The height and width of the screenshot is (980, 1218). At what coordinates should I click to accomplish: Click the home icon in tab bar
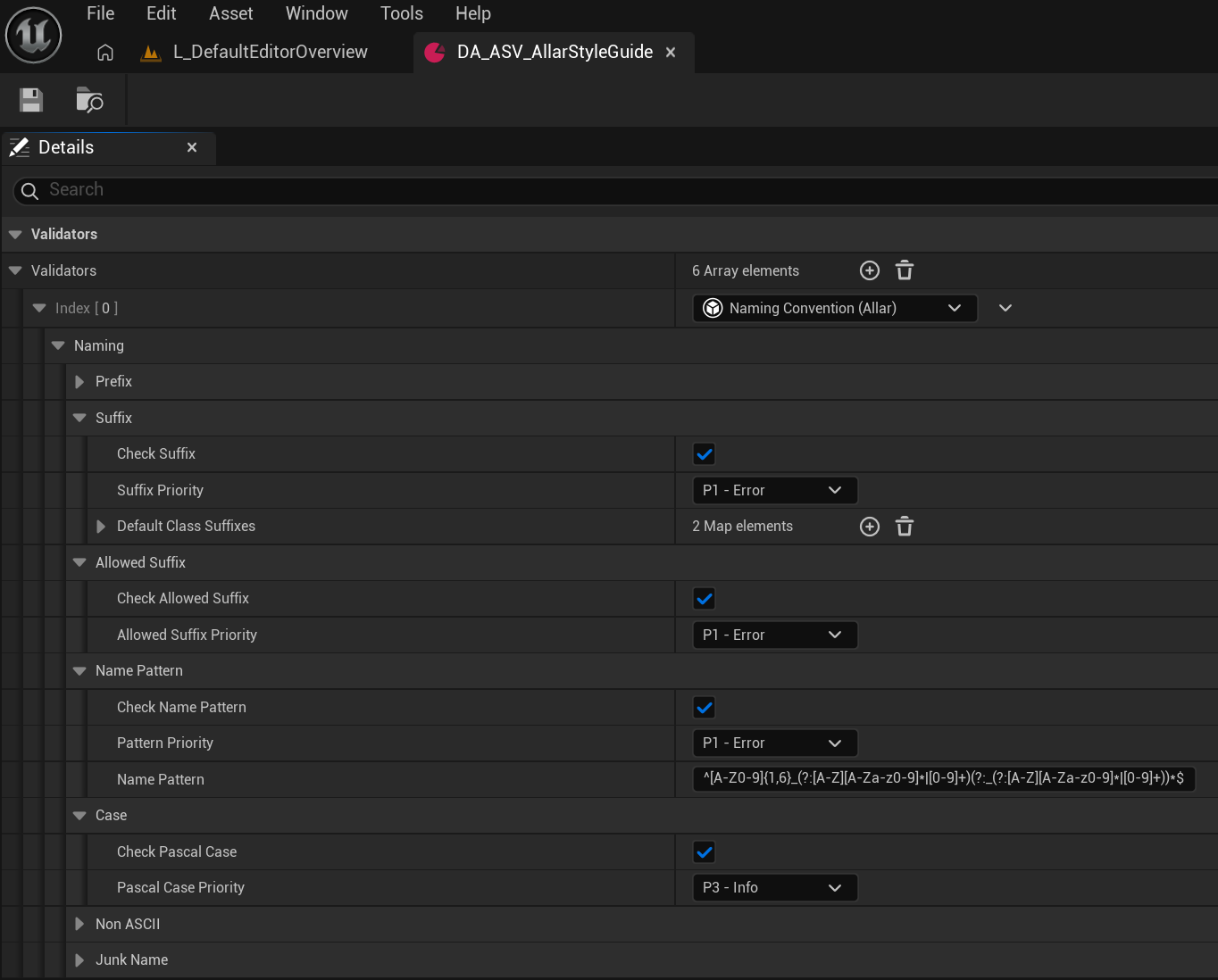(x=105, y=53)
